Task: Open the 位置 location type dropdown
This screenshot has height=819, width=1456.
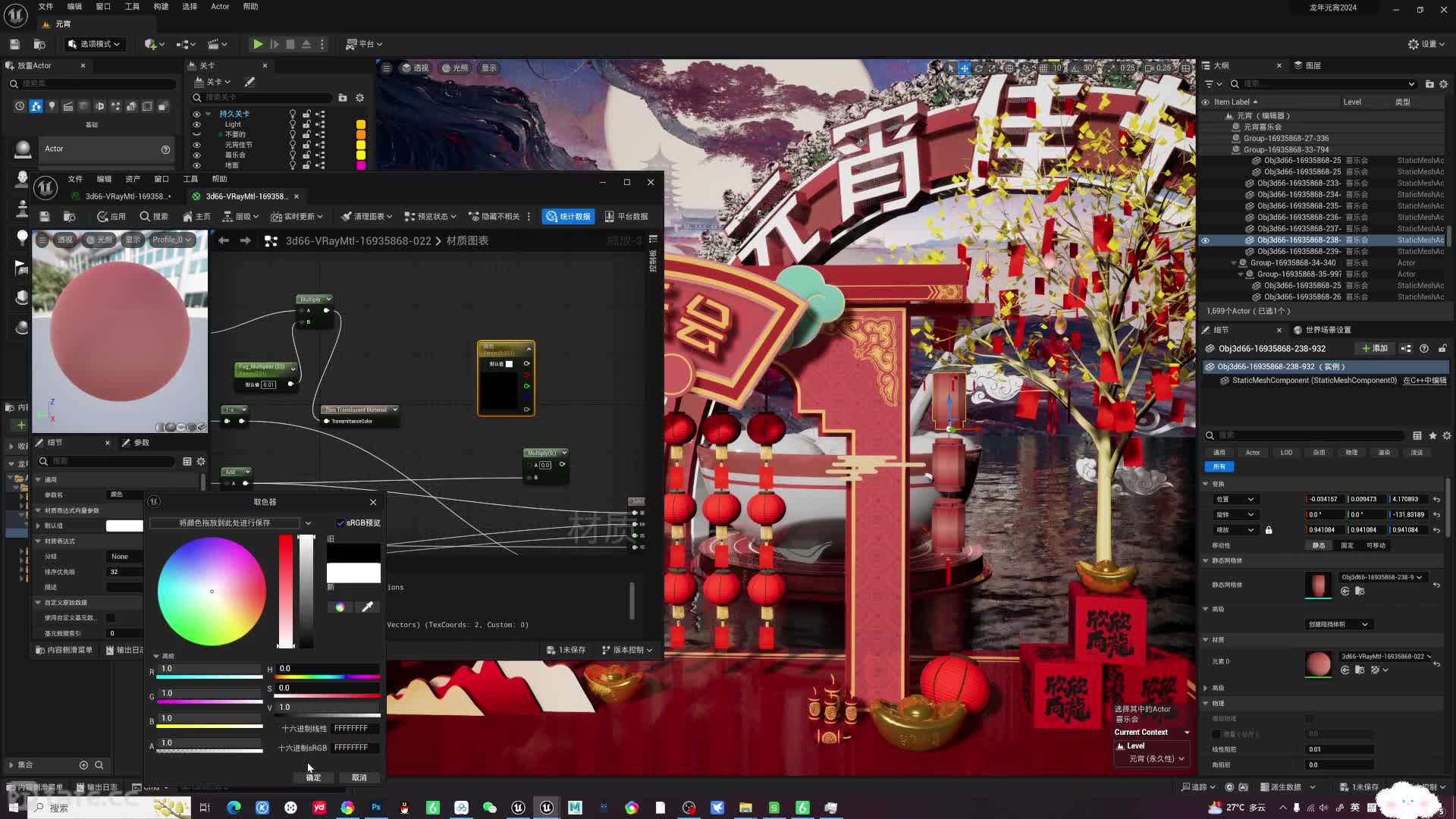Action: 1235,499
